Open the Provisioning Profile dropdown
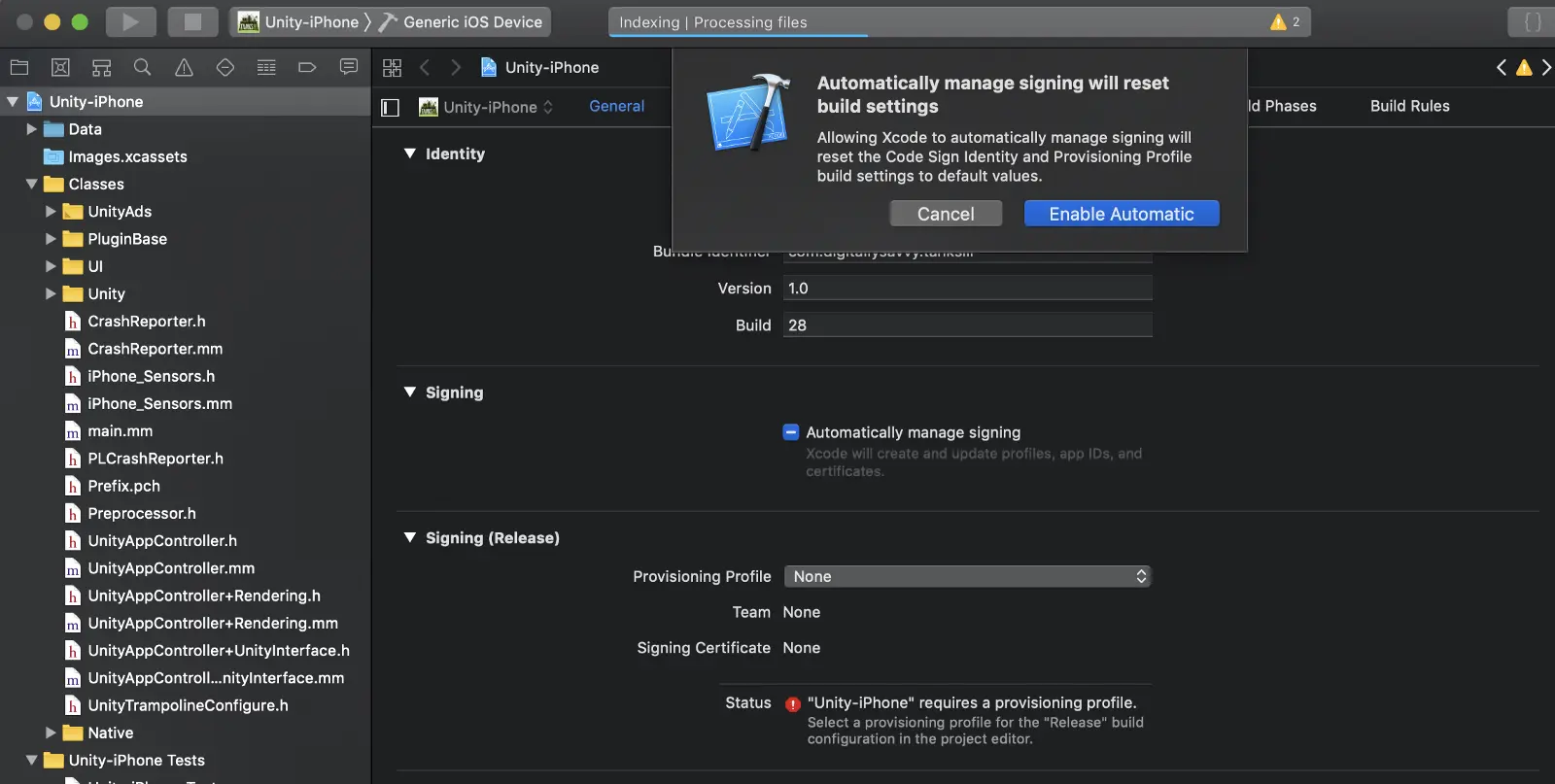1555x784 pixels. [967, 576]
